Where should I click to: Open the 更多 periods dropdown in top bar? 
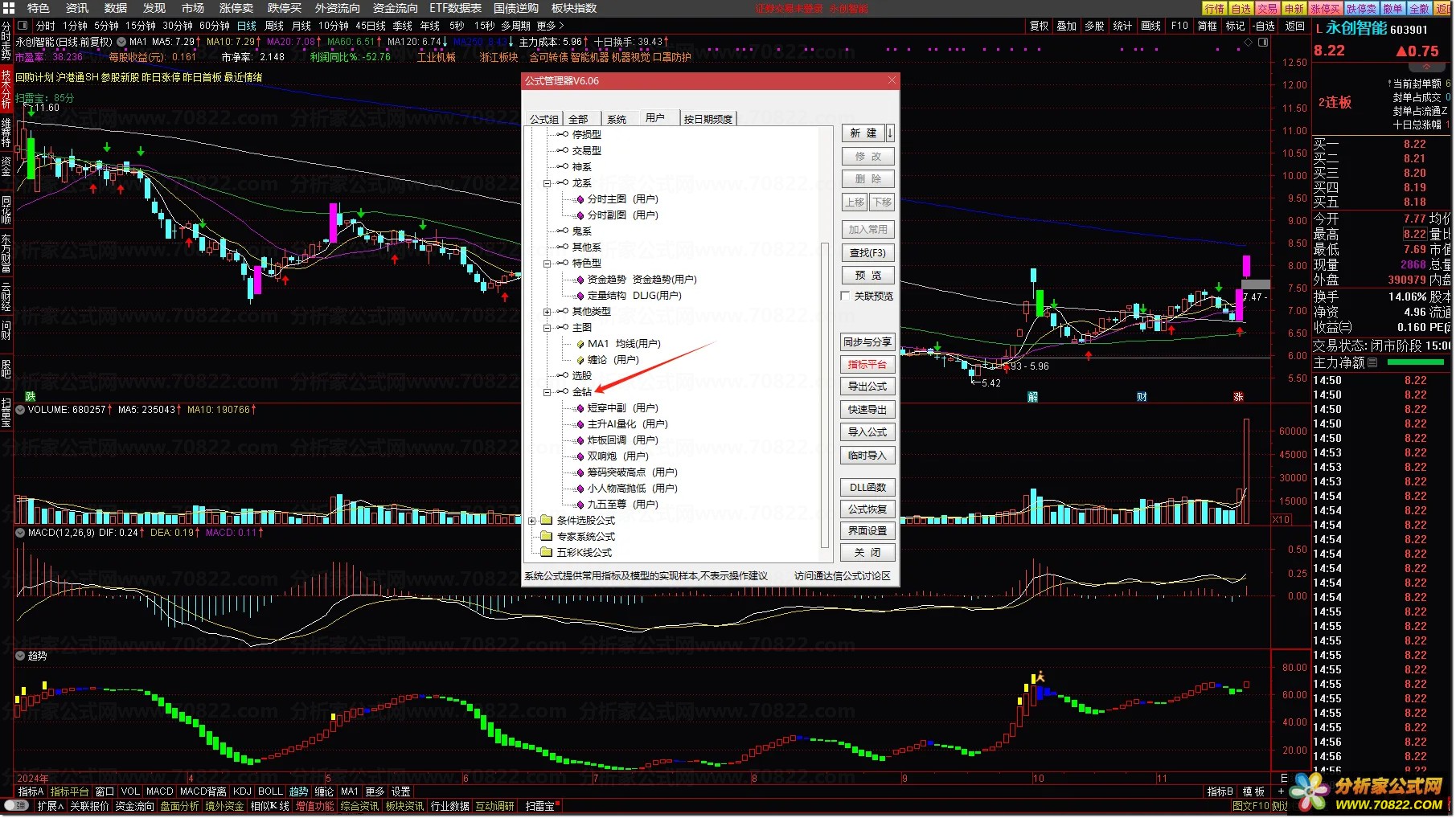(x=551, y=26)
